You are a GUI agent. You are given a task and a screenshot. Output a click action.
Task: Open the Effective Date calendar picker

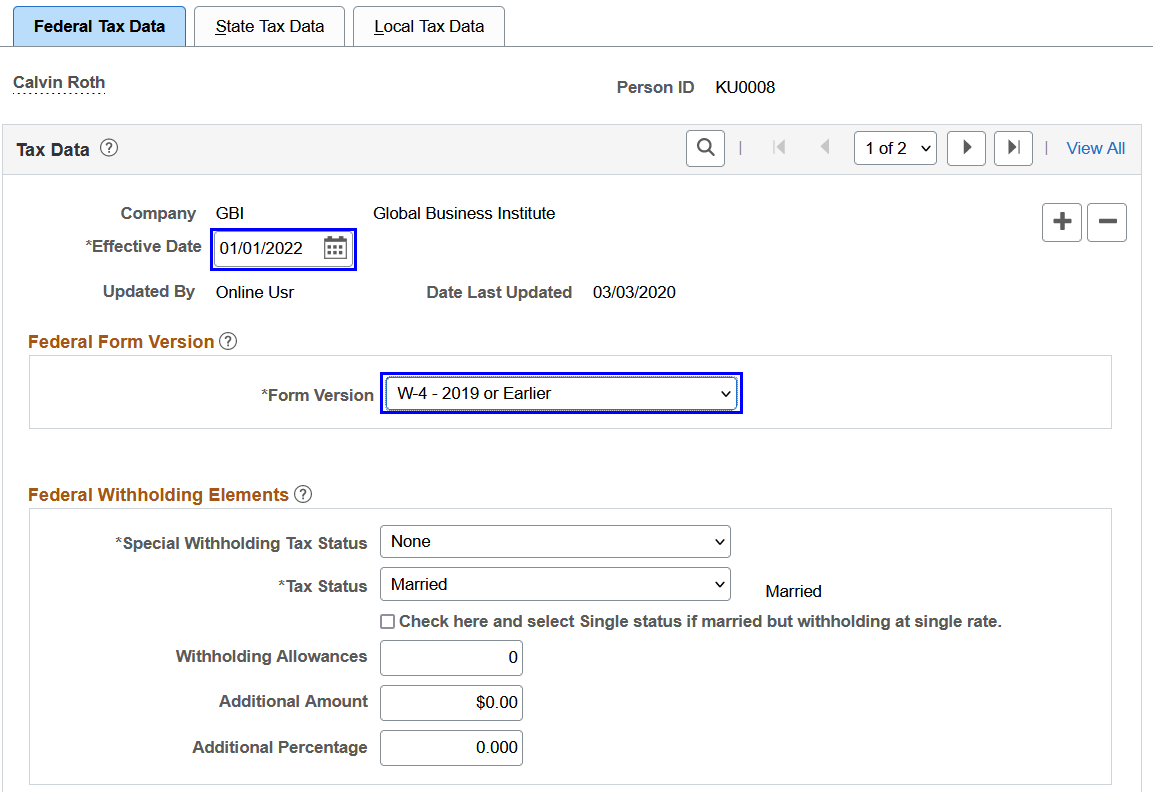[x=335, y=248]
